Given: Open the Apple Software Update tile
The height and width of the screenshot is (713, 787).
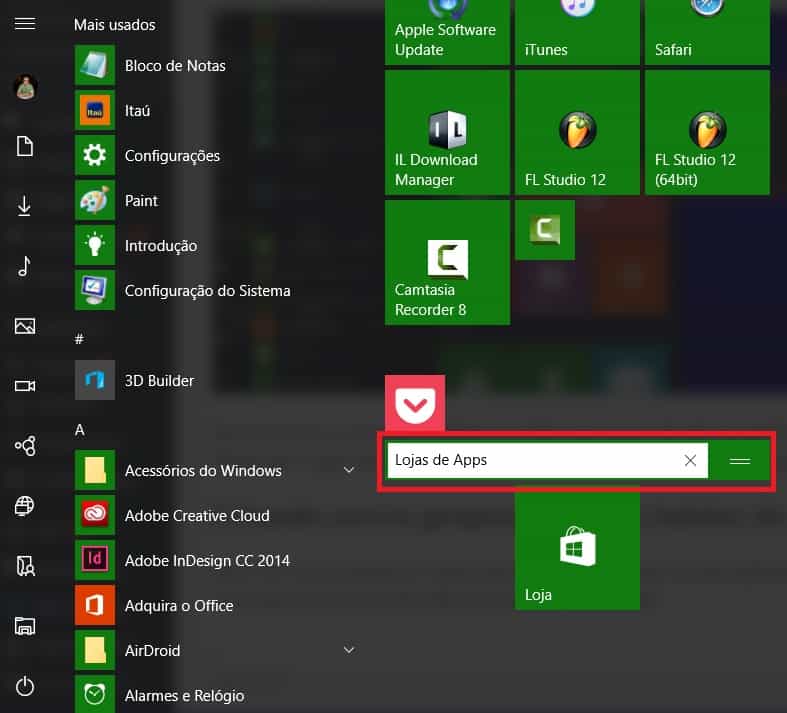Looking at the screenshot, I should pos(447,32).
